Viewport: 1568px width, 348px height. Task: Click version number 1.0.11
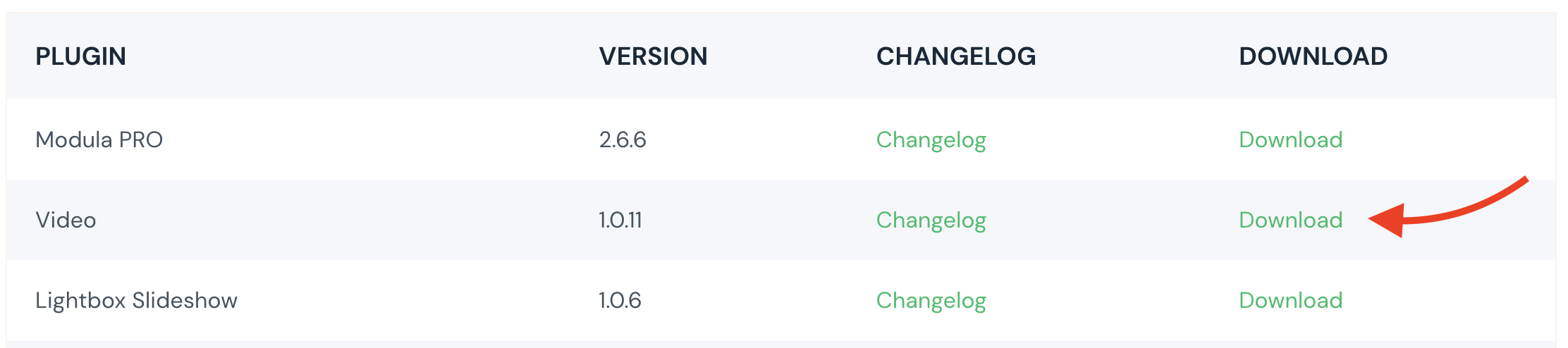coord(620,220)
